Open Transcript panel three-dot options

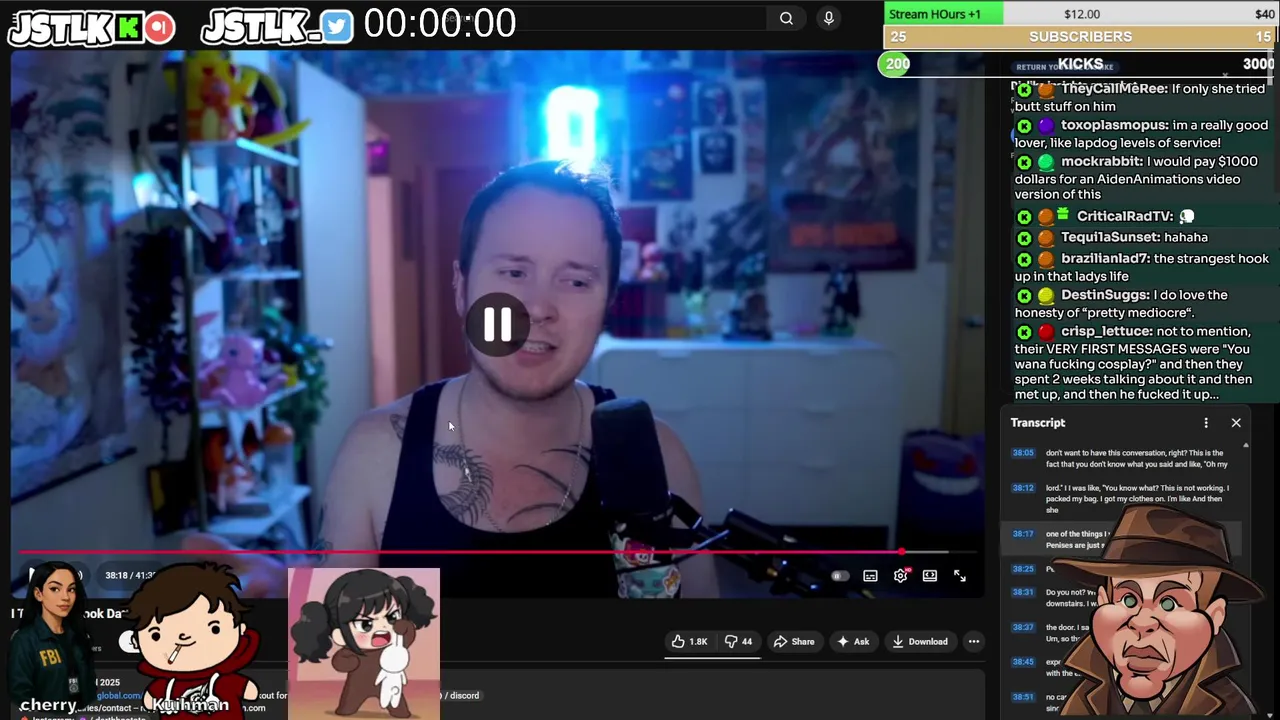[1206, 423]
